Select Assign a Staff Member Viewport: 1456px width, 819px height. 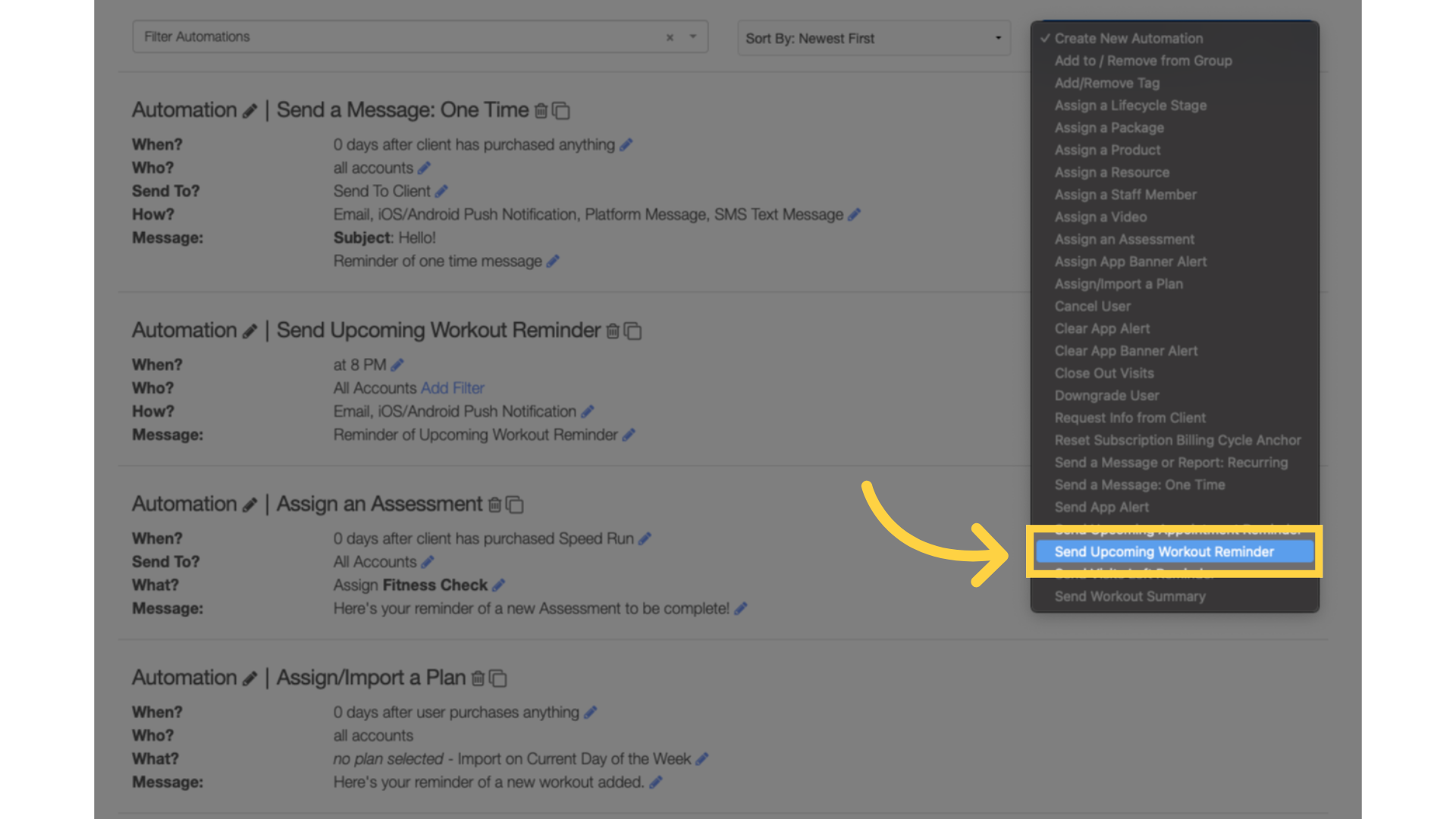tap(1175, 195)
